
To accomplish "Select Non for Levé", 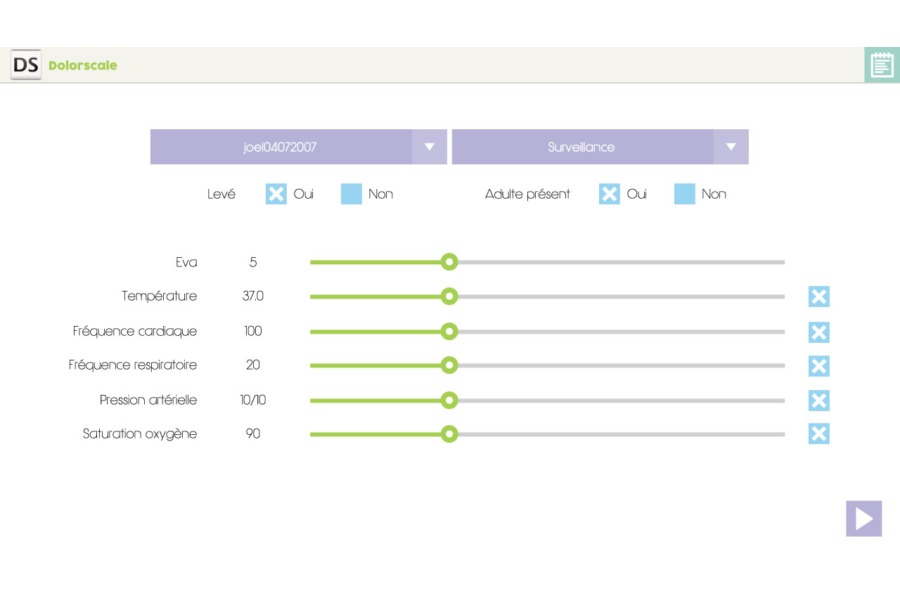I will coord(351,194).
